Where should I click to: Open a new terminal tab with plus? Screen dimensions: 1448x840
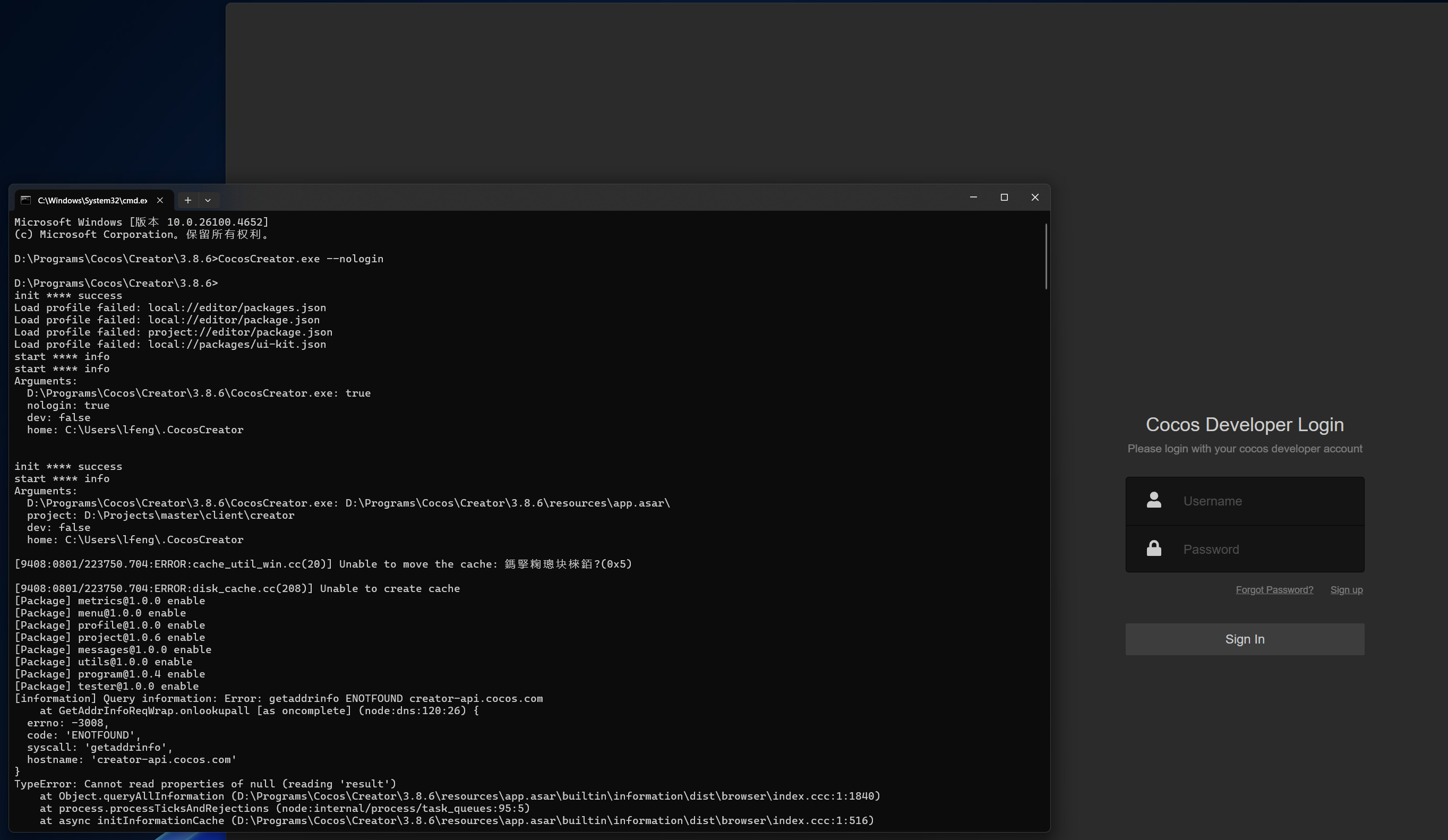pyautogui.click(x=187, y=200)
